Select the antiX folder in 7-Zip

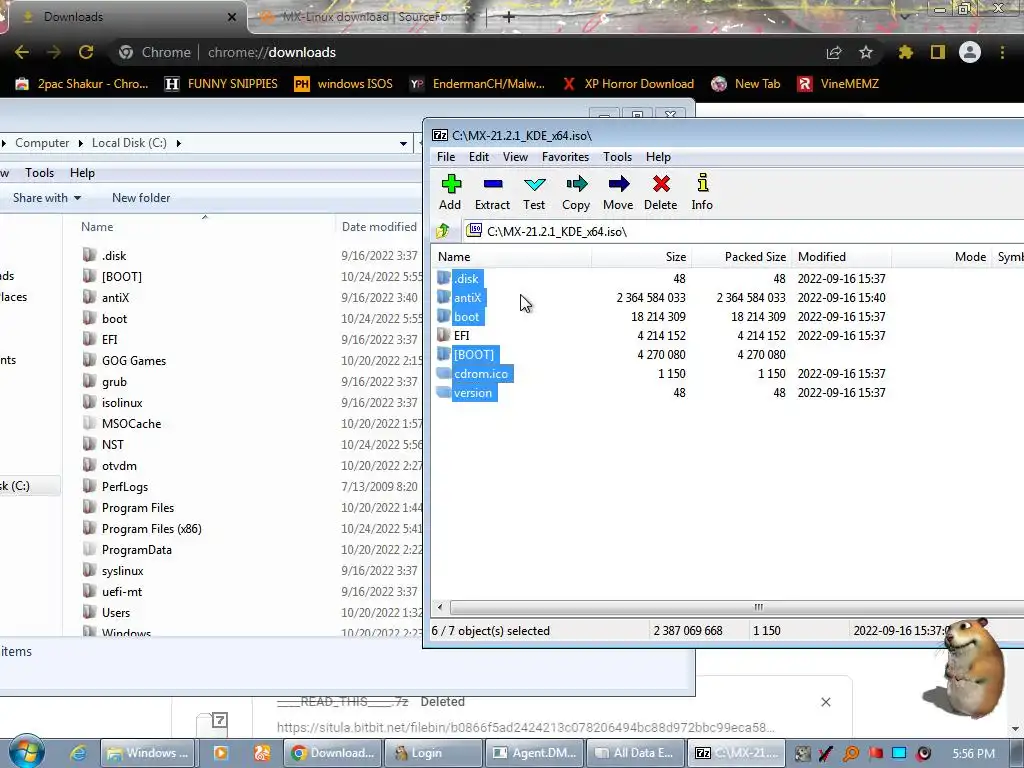point(468,298)
